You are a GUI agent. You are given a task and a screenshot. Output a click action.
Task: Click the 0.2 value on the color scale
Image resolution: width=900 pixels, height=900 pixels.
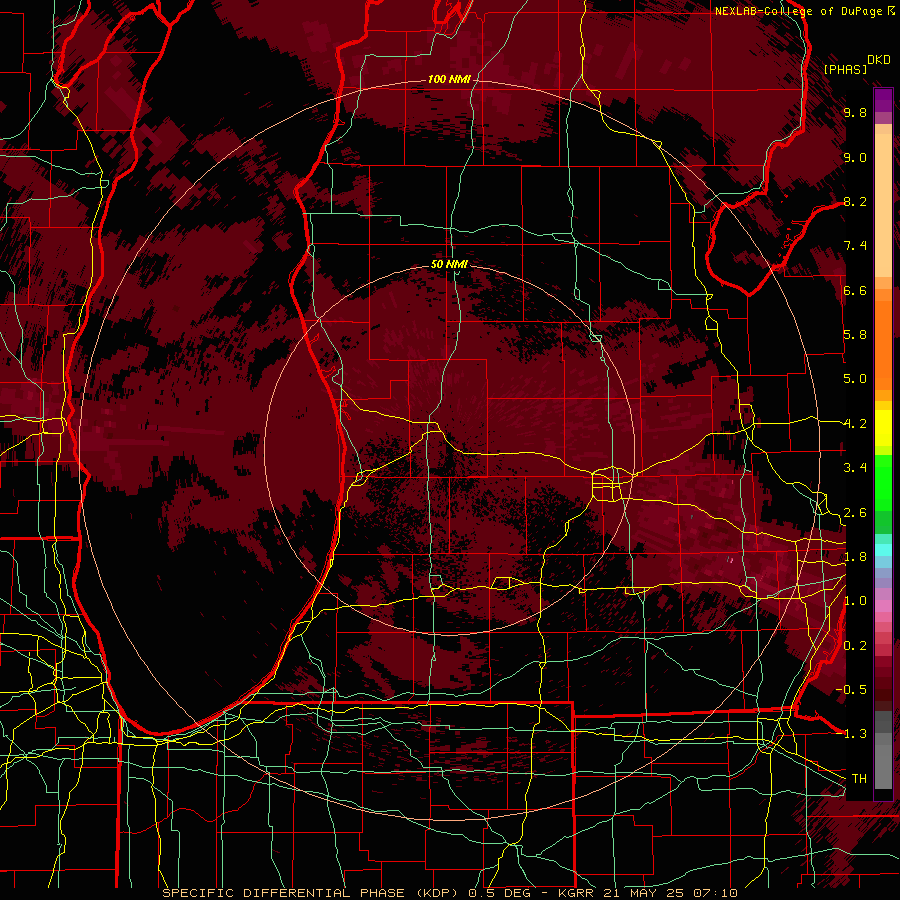tap(855, 646)
